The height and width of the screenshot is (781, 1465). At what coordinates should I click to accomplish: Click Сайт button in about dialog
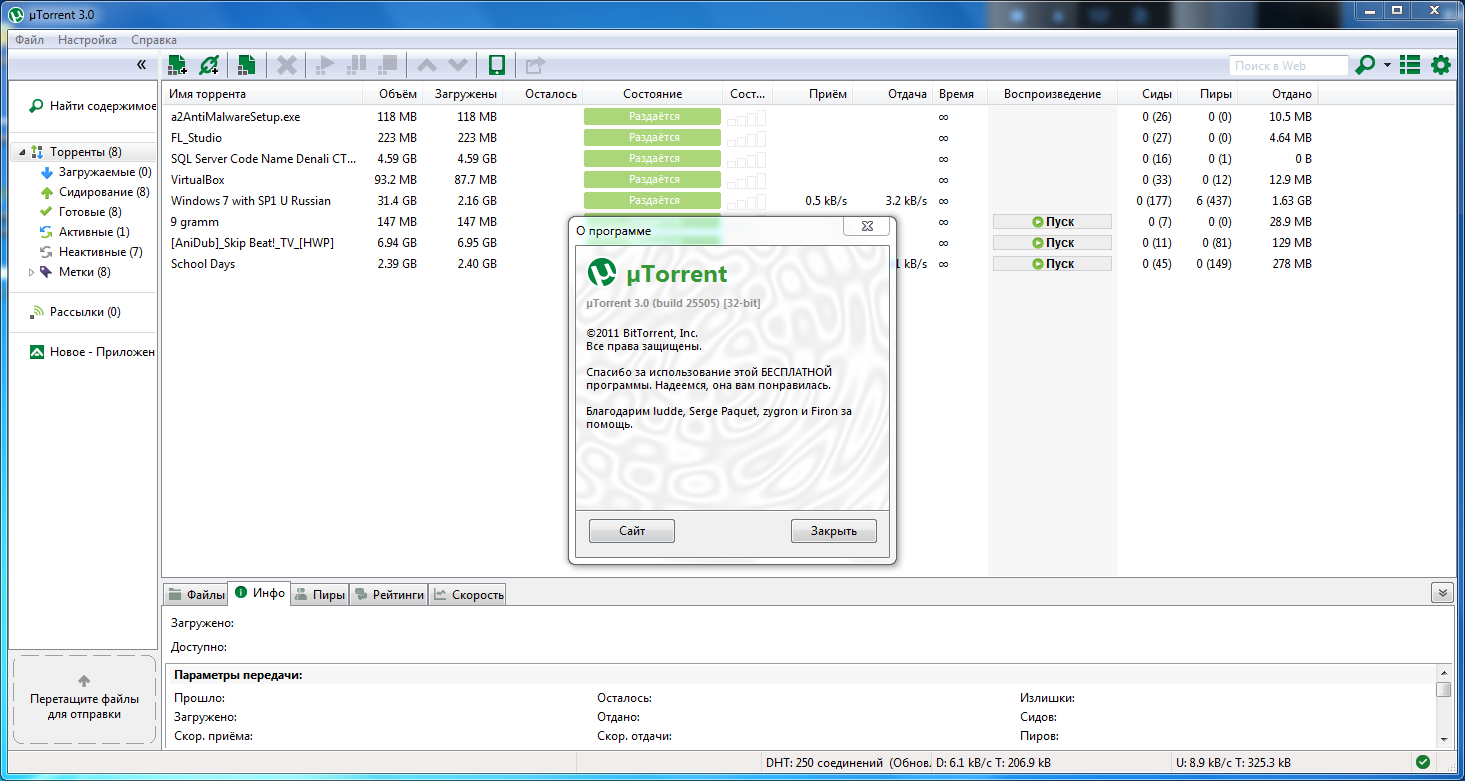coord(632,531)
